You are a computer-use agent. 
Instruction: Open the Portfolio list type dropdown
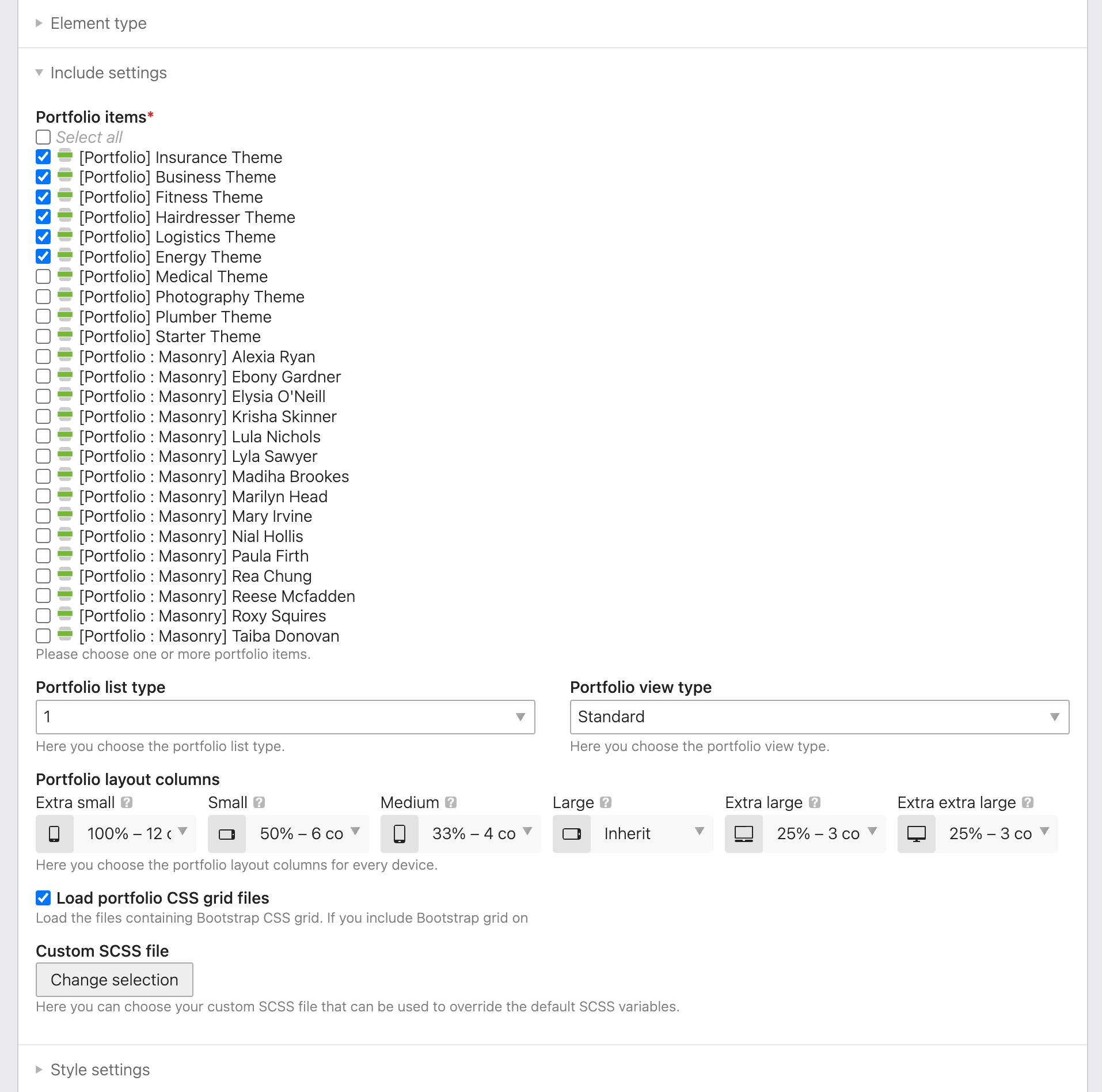pos(285,717)
